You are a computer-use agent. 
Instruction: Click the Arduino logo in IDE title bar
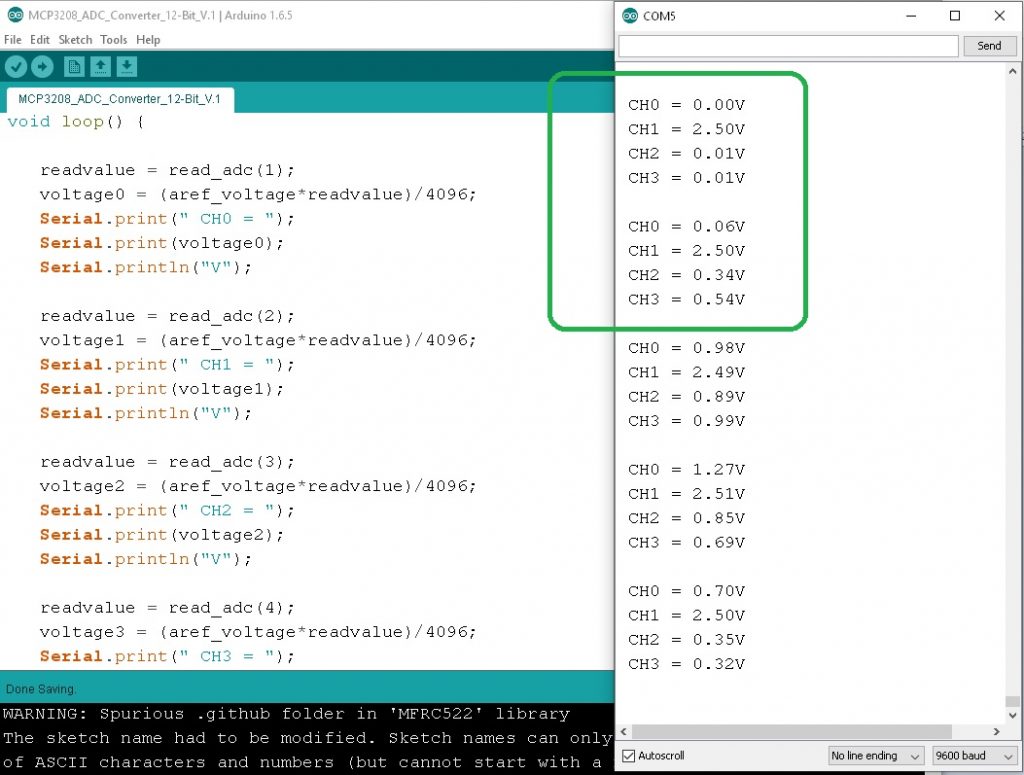[x=14, y=15]
